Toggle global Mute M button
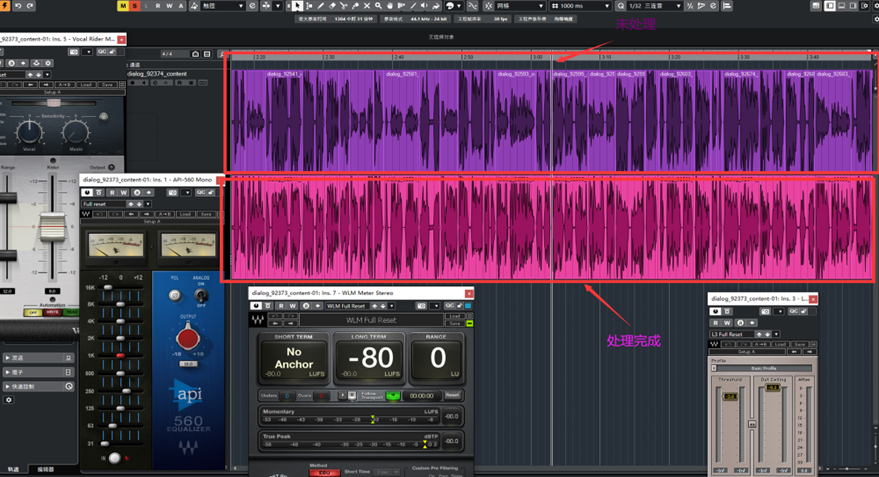879x477 pixels. (x=123, y=6)
